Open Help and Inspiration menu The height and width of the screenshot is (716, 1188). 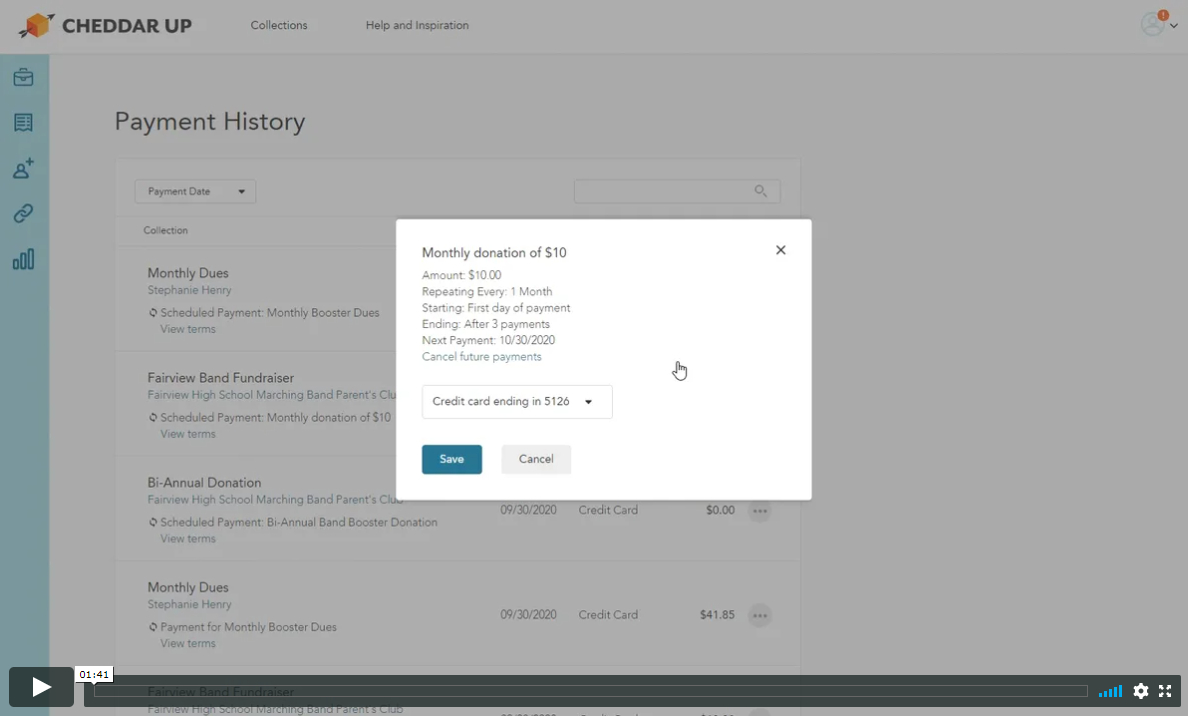(417, 25)
